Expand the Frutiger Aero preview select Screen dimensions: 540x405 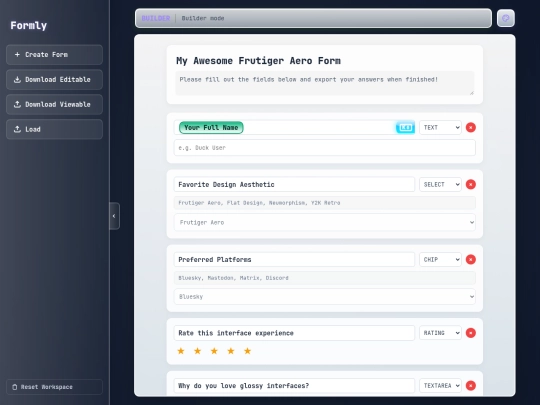(325, 222)
